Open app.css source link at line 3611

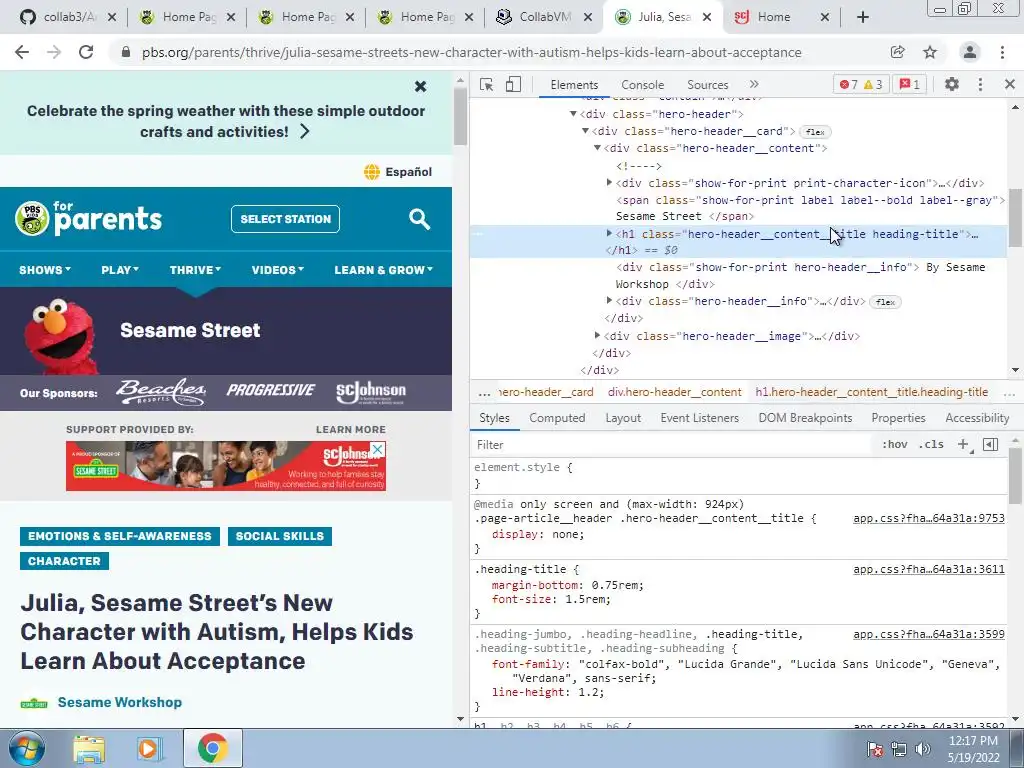[x=929, y=569]
